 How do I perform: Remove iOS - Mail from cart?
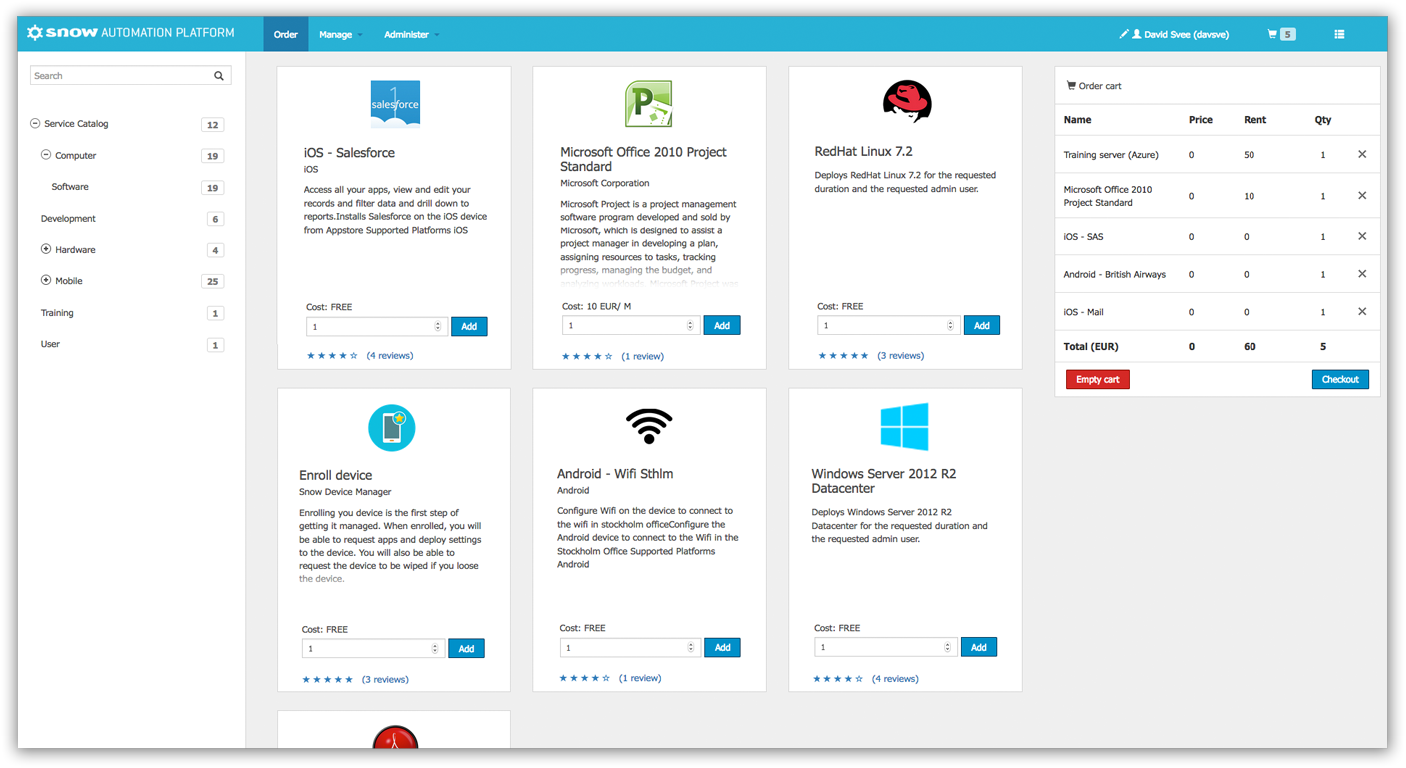[1362, 312]
